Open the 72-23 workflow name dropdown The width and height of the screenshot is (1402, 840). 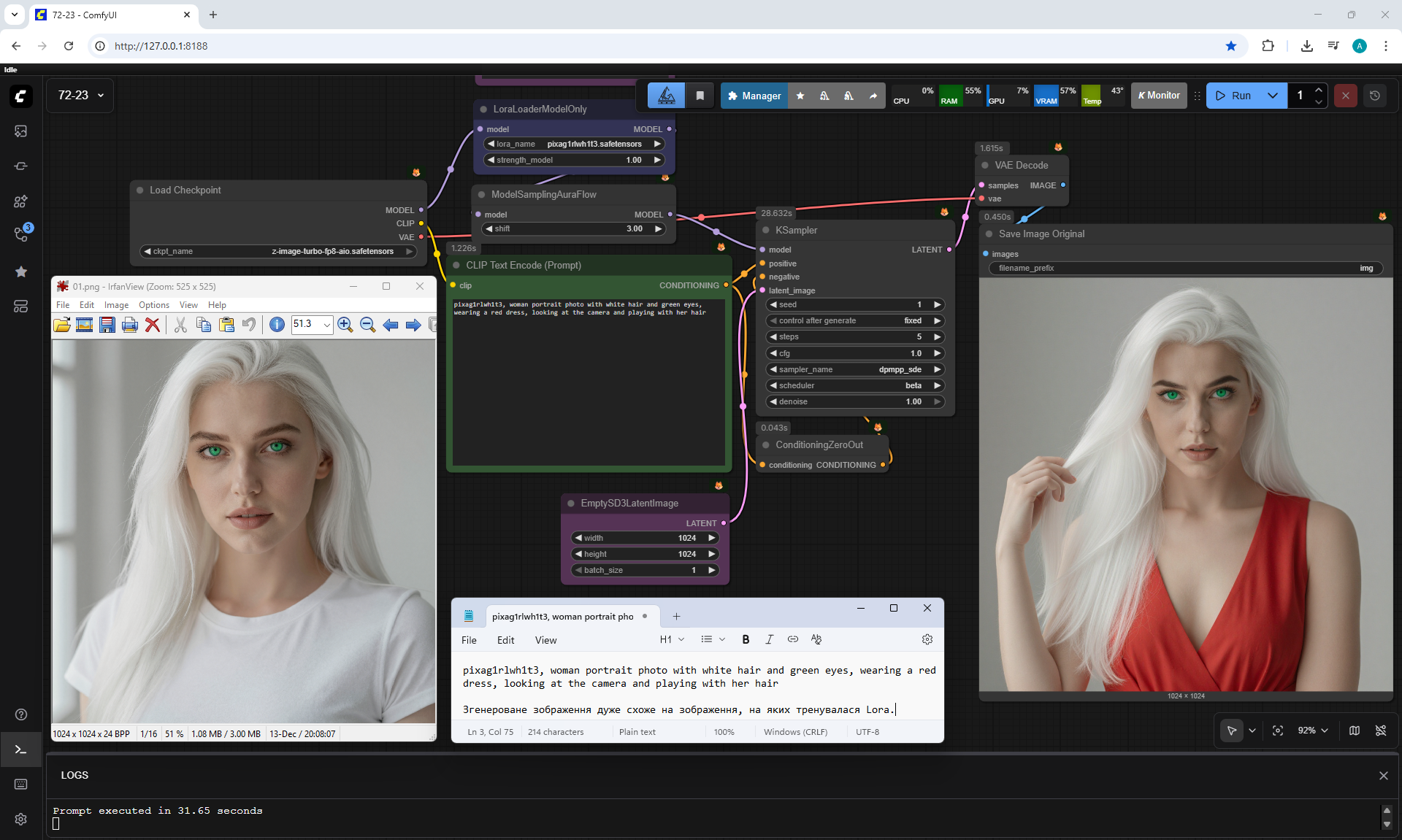click(x=80, y=96)
